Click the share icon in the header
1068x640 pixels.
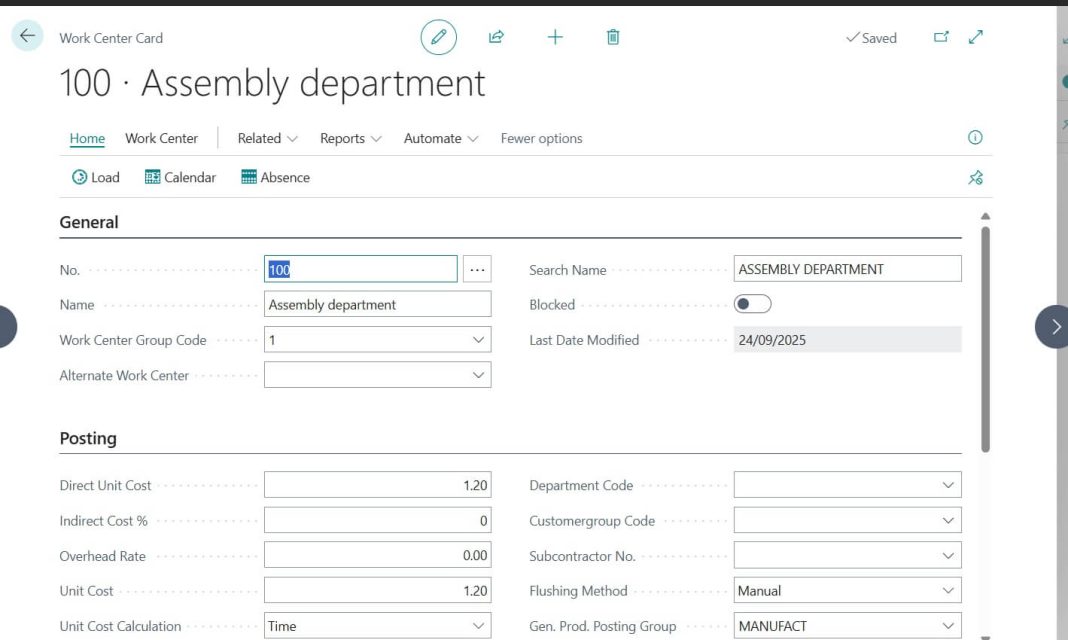tap(496, 37)
